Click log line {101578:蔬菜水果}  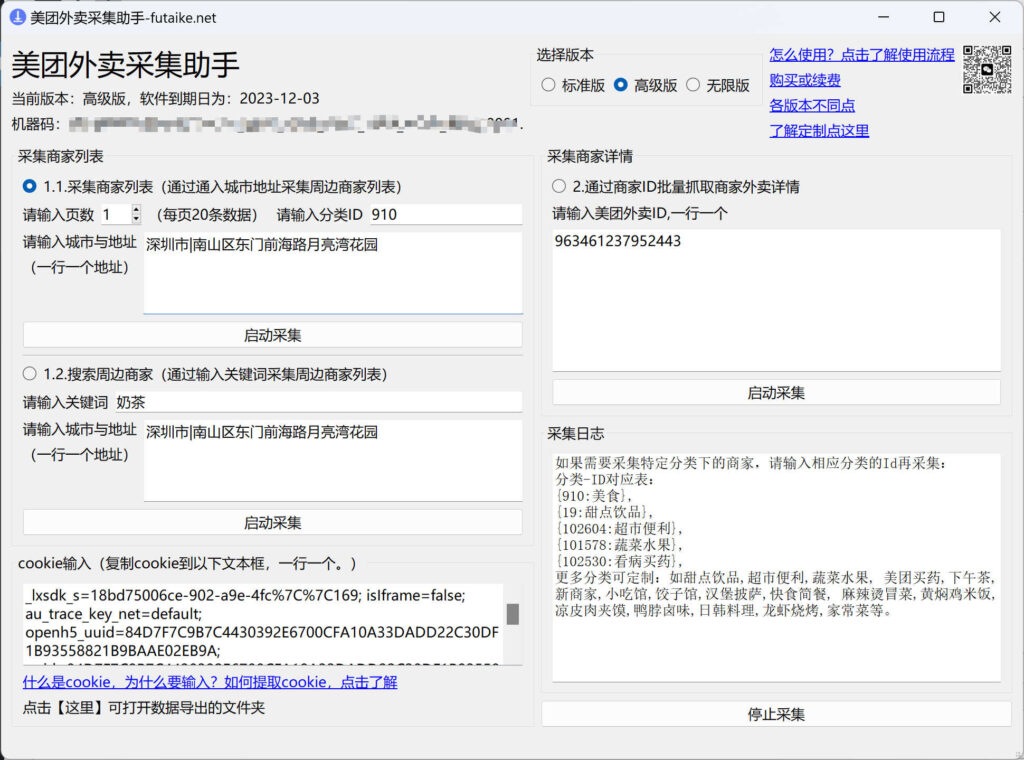(x=619, y=545)
